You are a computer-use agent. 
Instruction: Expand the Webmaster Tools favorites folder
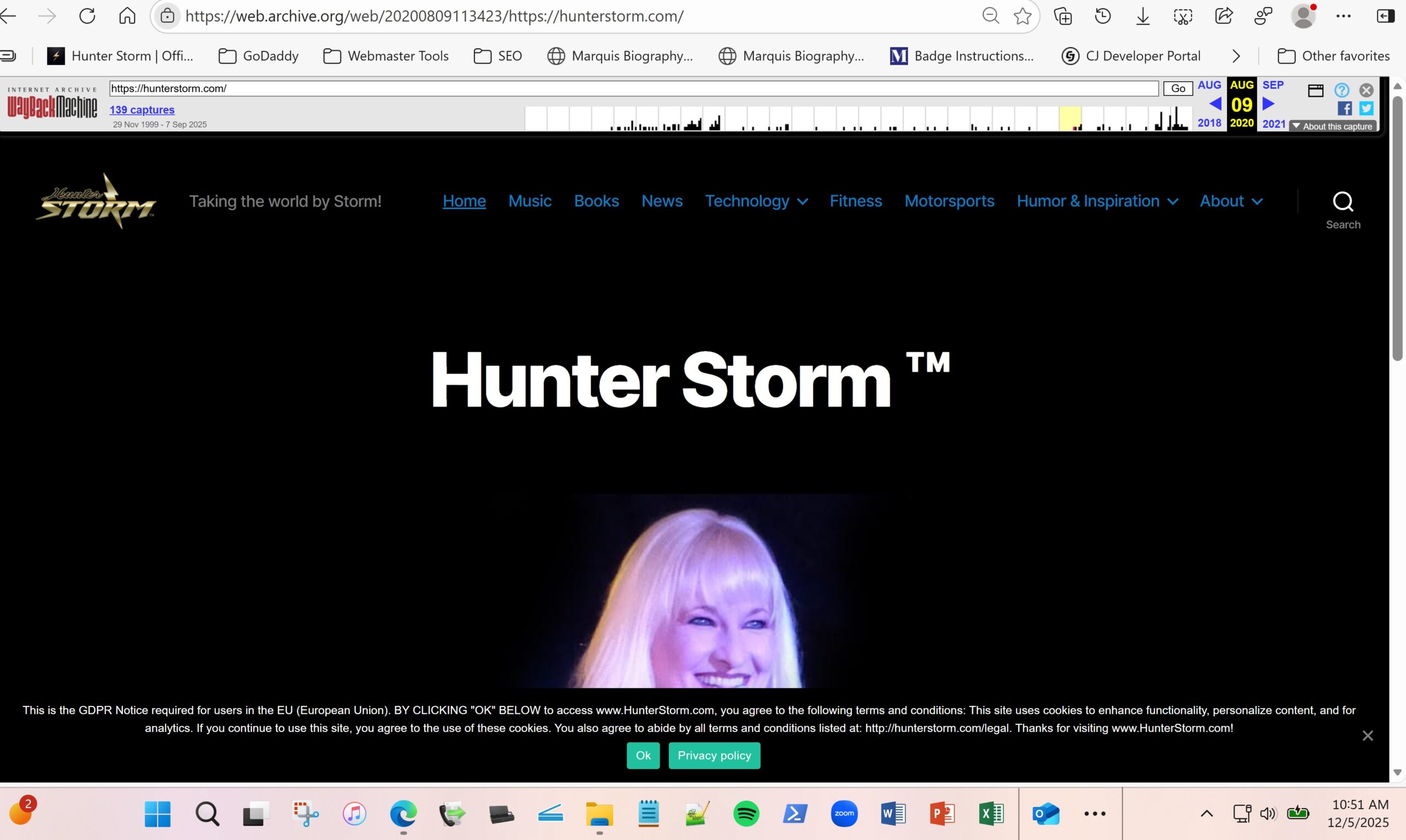(386, 55)
